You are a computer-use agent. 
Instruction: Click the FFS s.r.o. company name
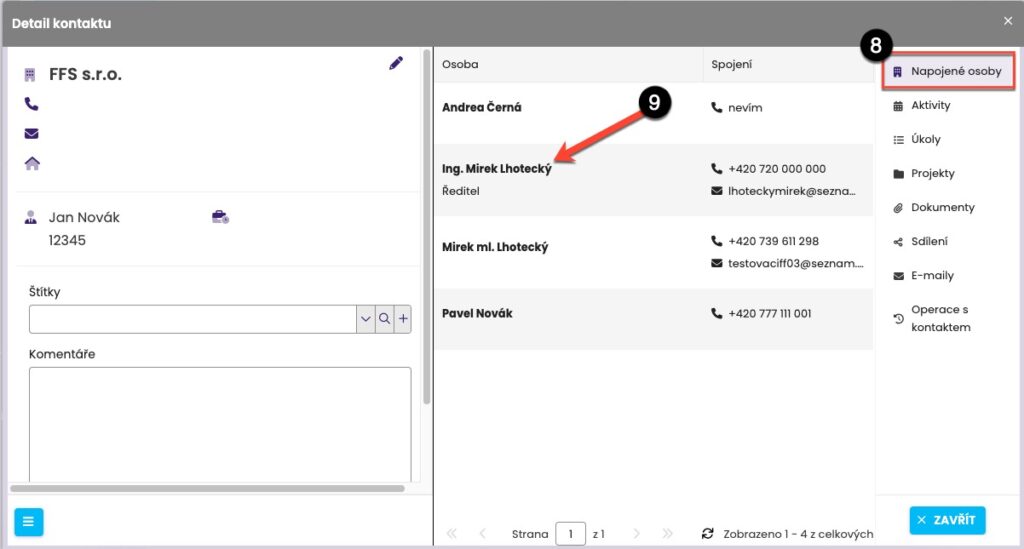(x=86, y=74)
